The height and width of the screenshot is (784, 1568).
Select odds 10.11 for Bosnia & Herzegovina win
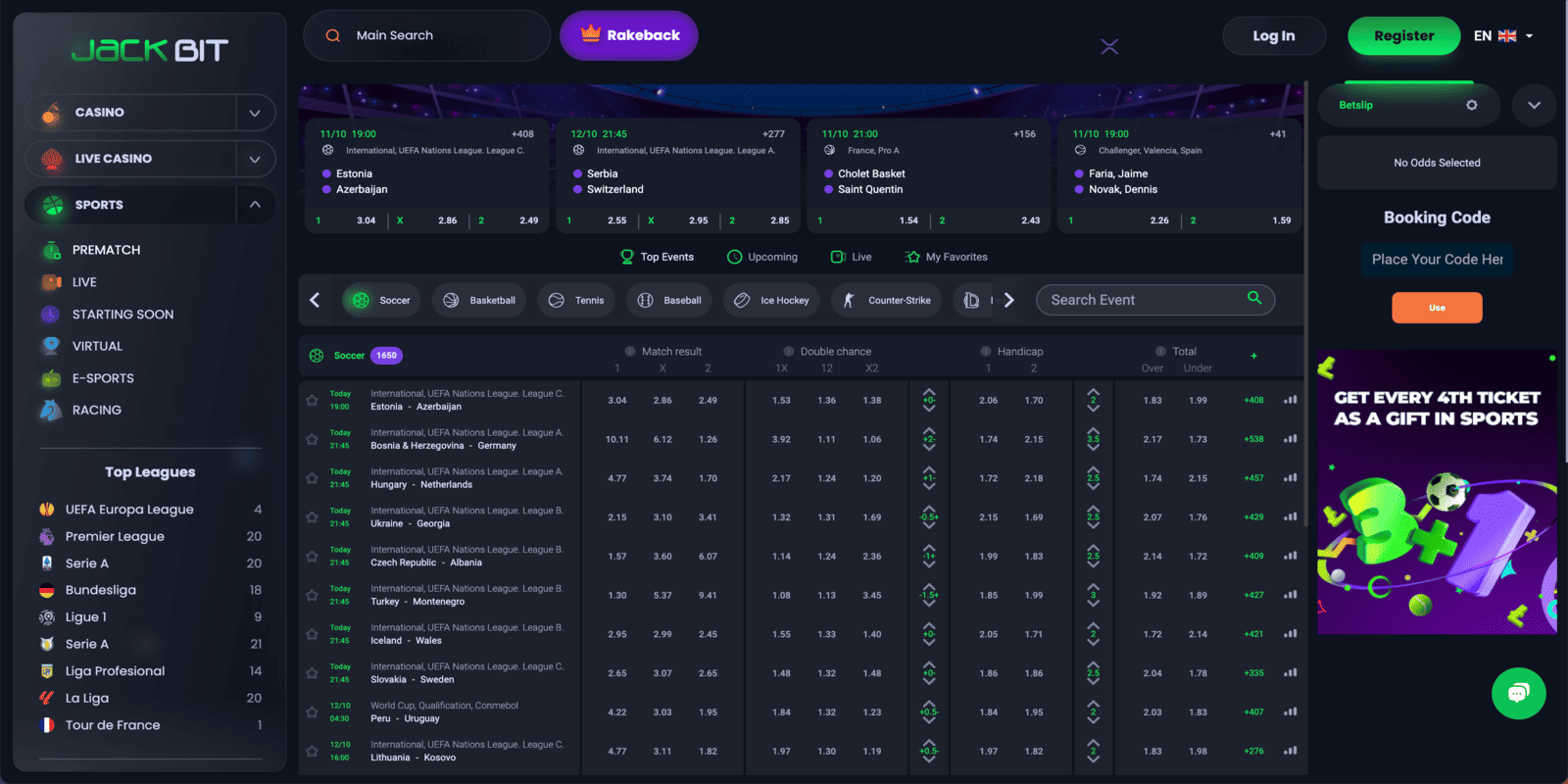point(617,439)
